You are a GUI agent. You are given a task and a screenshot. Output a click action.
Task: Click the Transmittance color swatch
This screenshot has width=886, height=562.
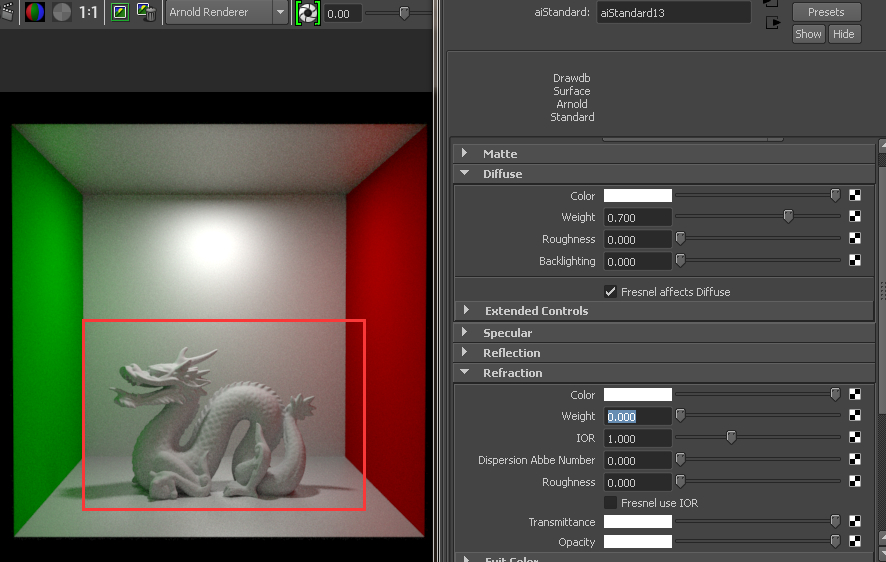pyautogui.click(x=637, y=521)
